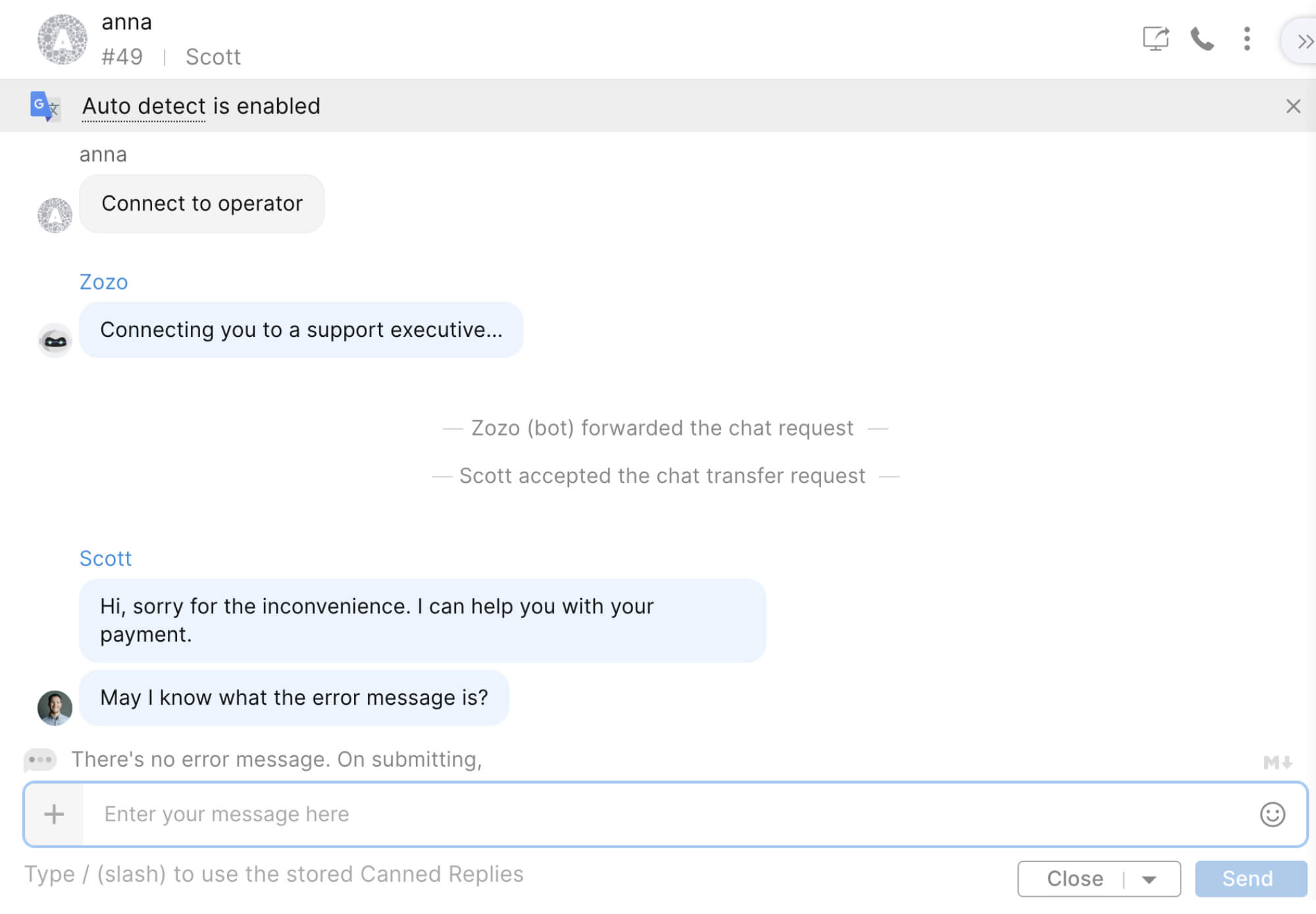
Task: Click the typing indicator bubble icon
Action: [x=40, y=759]
